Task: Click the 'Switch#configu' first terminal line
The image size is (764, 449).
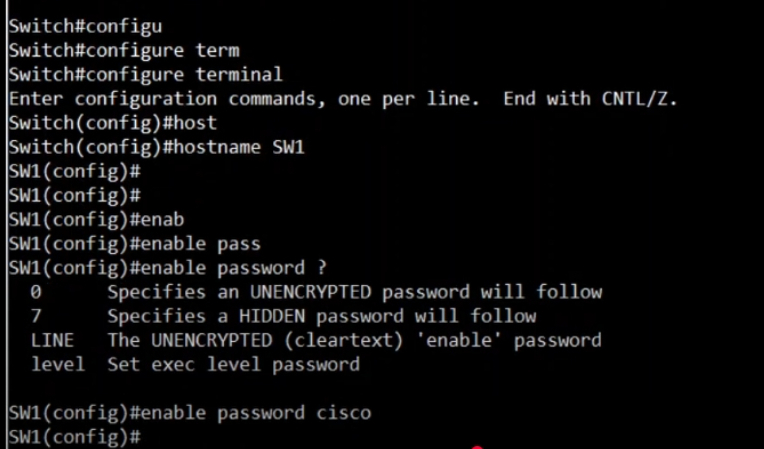Action: (85, 26)
